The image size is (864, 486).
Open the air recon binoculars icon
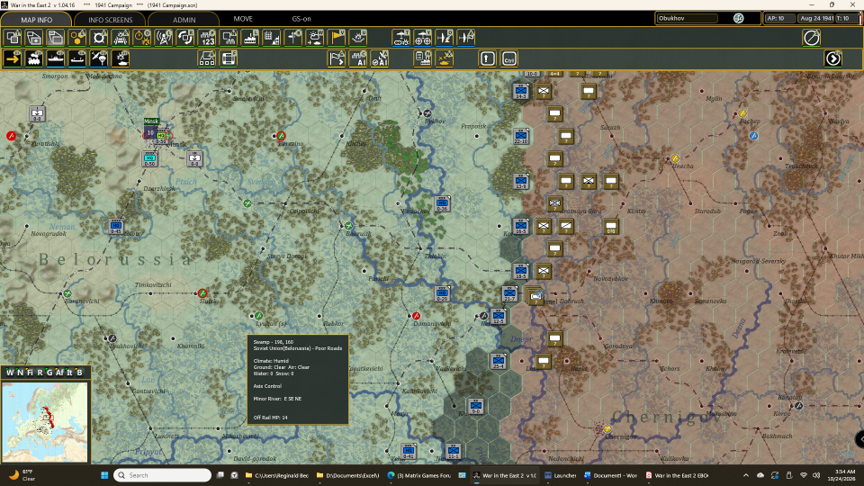(x=423, y=37)
